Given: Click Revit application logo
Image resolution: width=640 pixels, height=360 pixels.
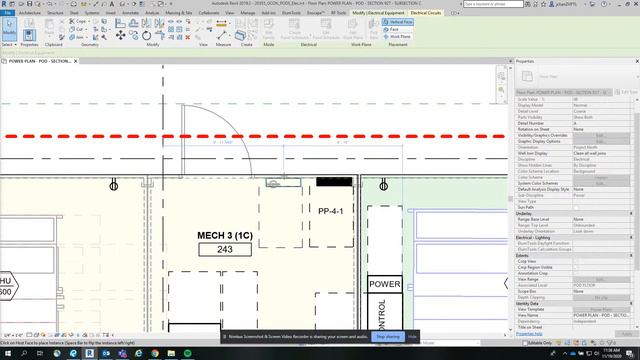Looking at the screenshot, I should pyautogui.click(x=4, y=4).
